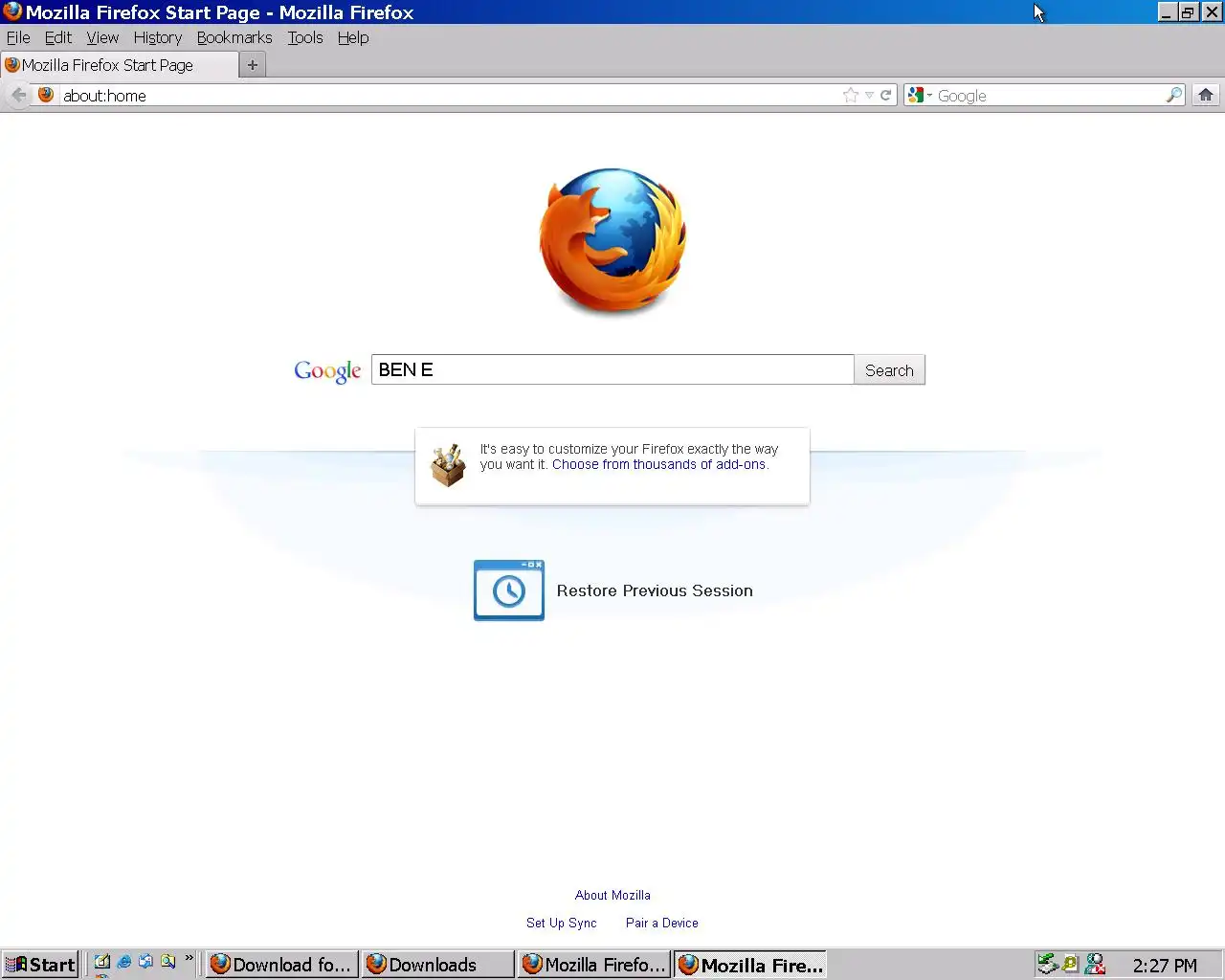Click the Firefox site identity icon in address bar
The image size is (1225, 980).
coord(46,95)
